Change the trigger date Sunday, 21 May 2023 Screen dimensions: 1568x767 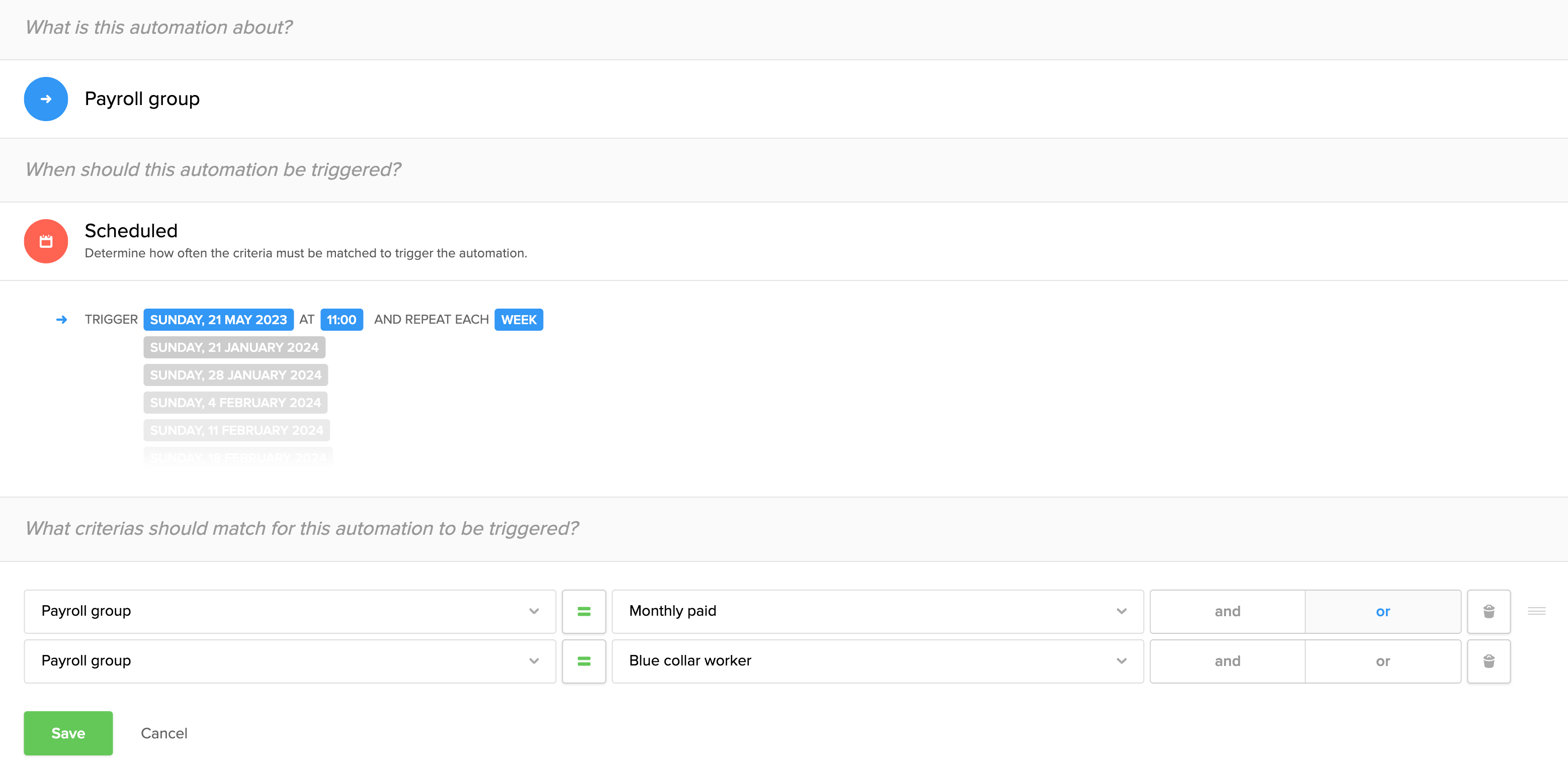click(218, 319)
